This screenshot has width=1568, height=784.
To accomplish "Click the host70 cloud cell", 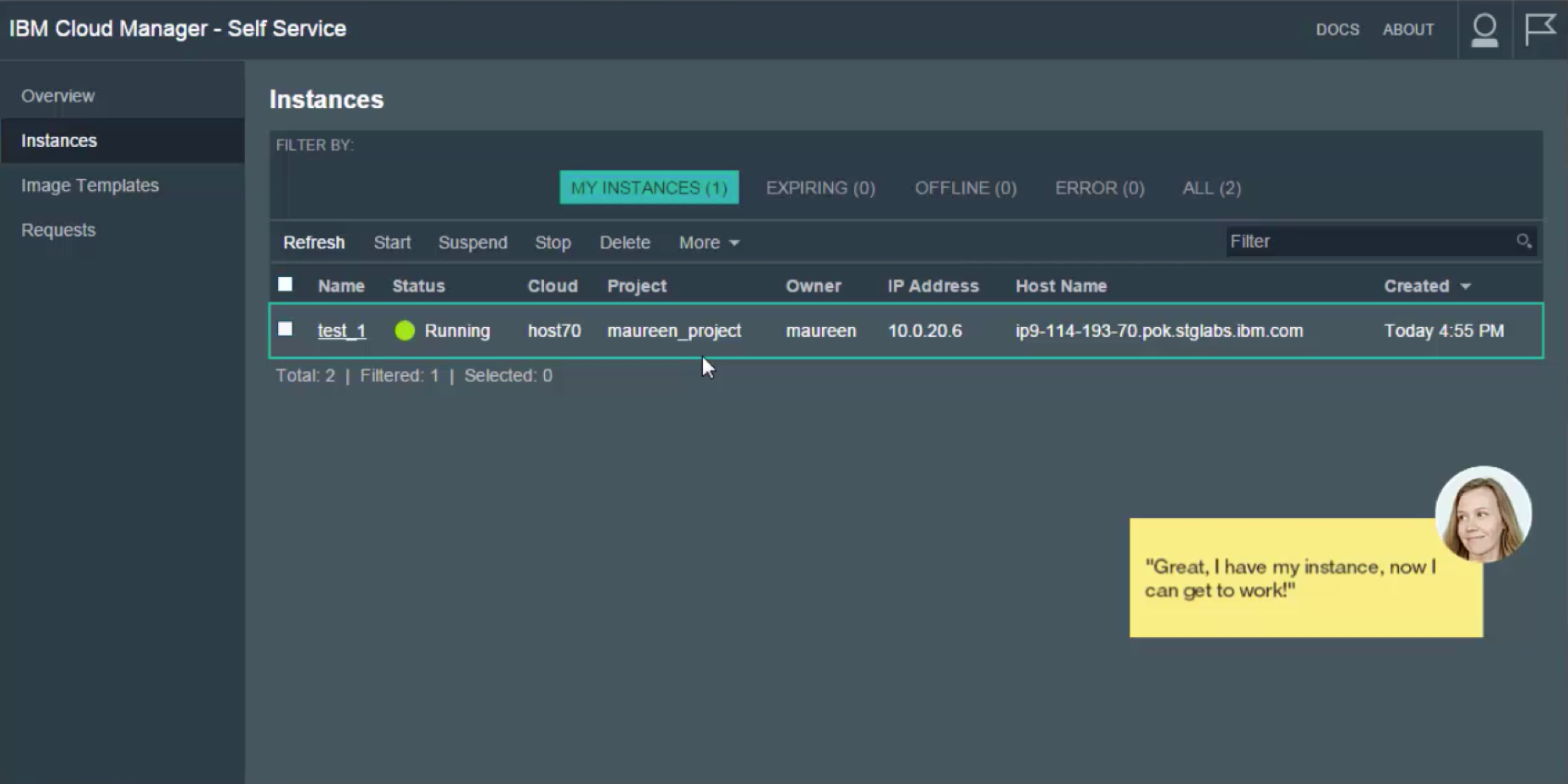I will click(x=554, y=331).
